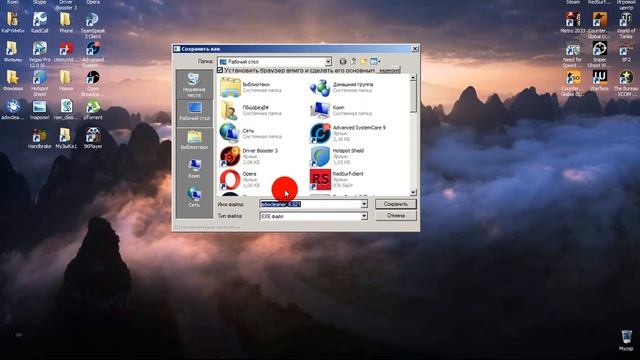Select the Hotspot Shield shortcut on the desktop
Image resolution: width=640 pixels, height=360 pixels.
(x=40, y=83)
